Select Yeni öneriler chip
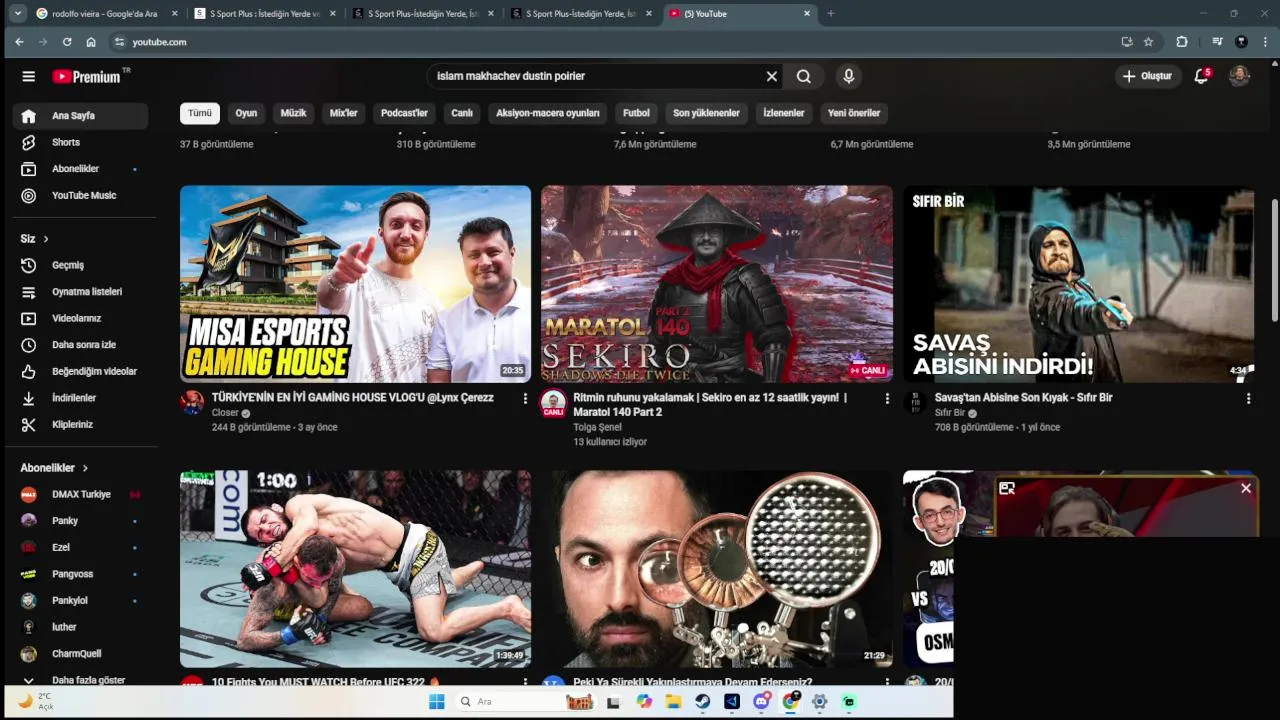 click(854, 113)
